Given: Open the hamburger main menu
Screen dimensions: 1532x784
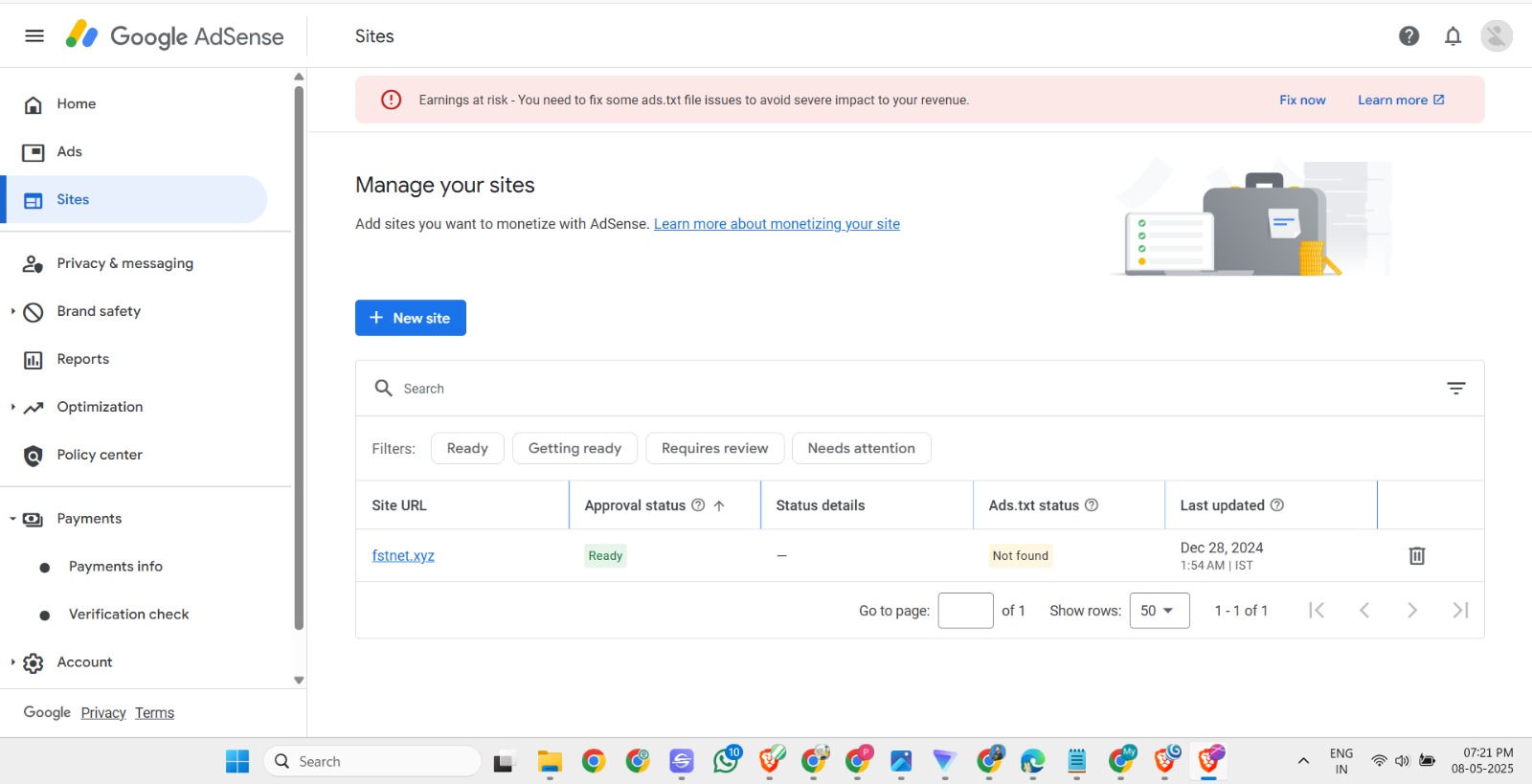Looking at the screenshot, I should tap(34, 35).
